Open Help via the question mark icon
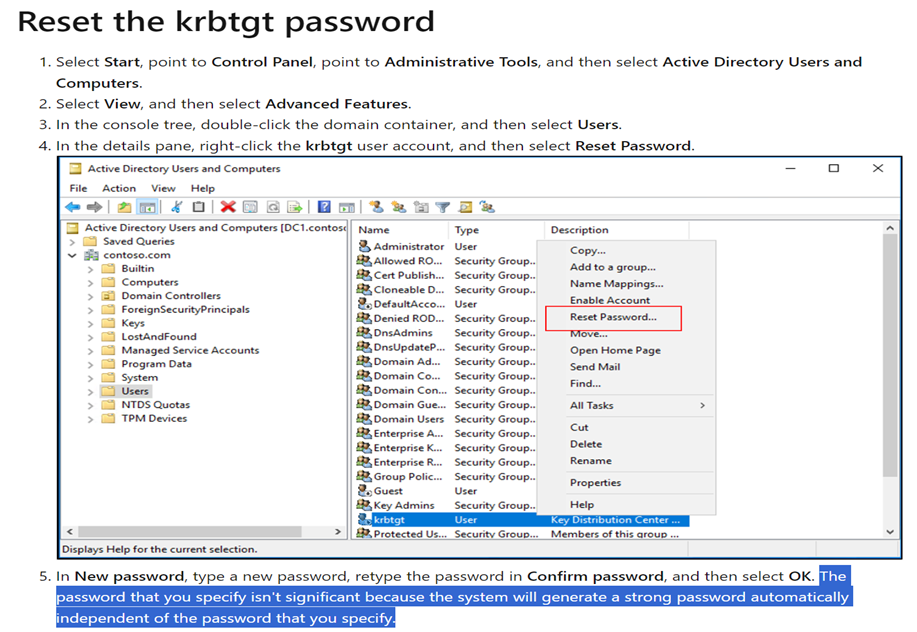This screenshot has width=917, height=632. click(x=325, y=206)
